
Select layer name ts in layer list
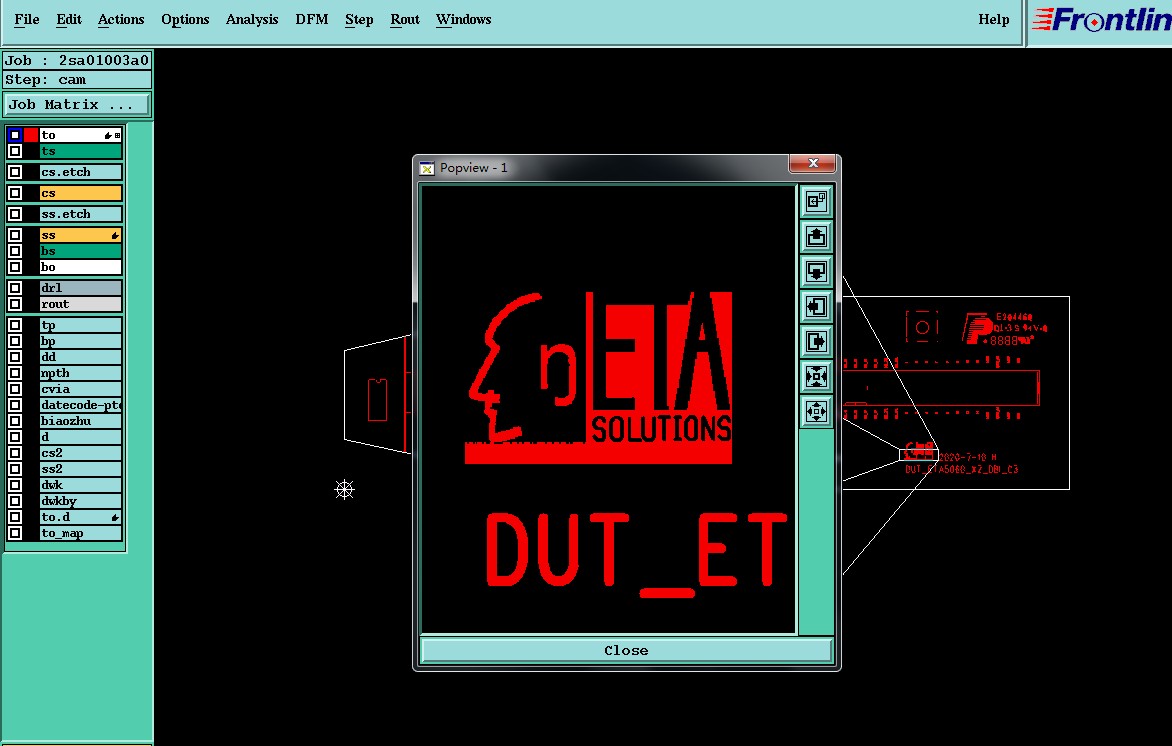pos(81,151)
